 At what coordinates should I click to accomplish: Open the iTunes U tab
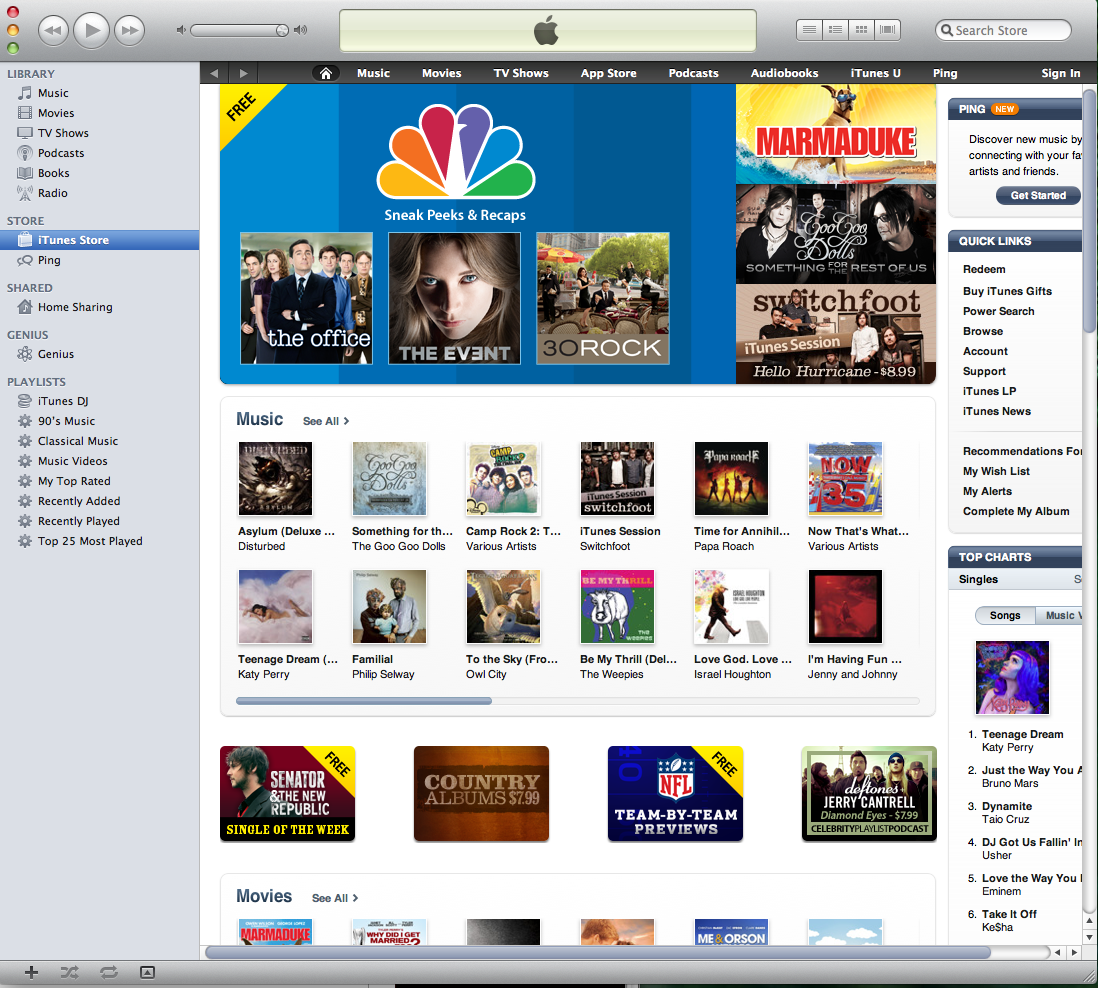[x=875, y=73]
